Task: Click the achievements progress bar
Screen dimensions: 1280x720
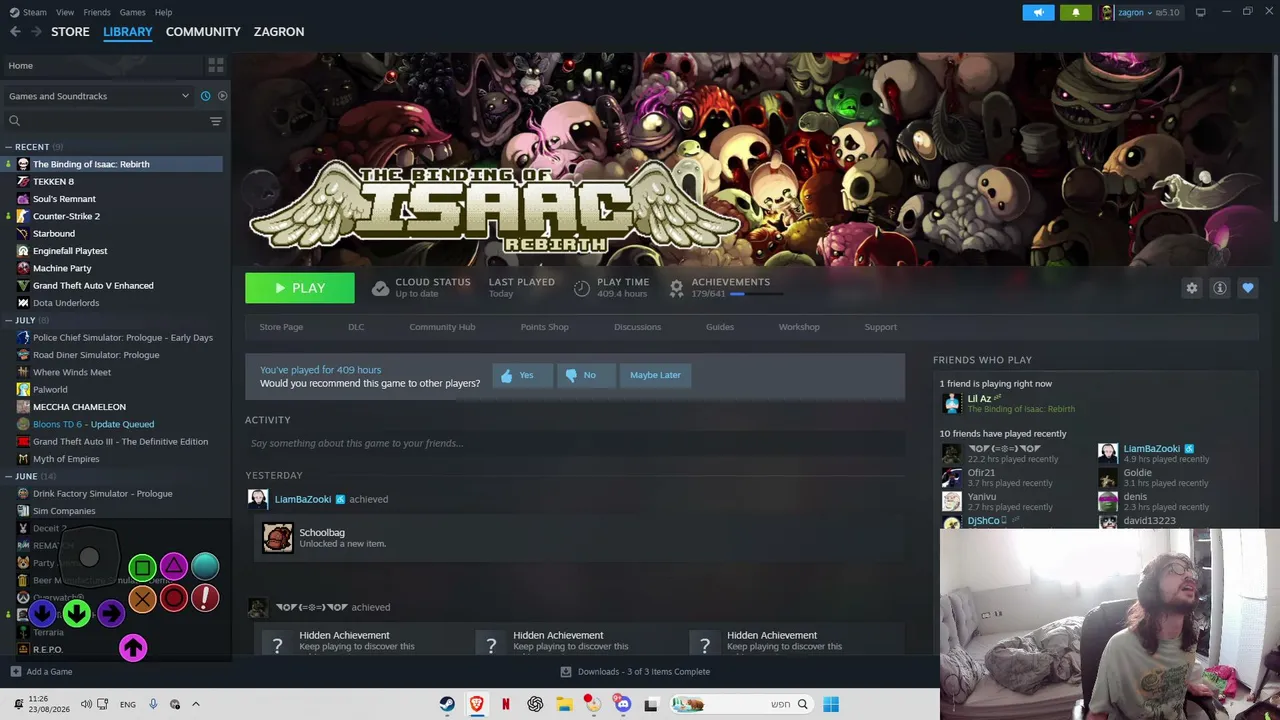Action: 757,295
